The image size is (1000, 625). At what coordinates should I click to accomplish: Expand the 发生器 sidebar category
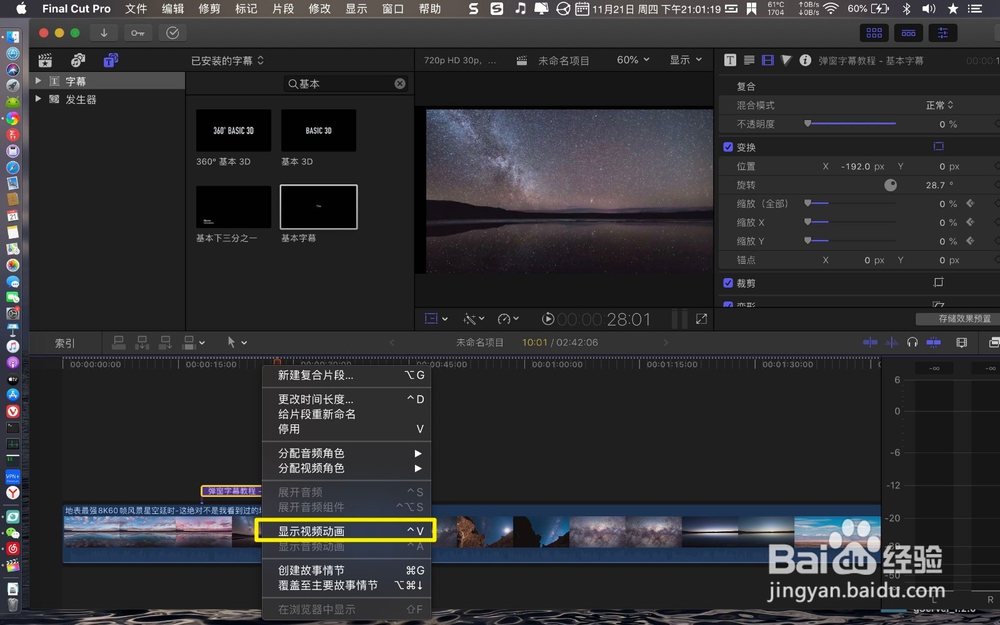38,99
